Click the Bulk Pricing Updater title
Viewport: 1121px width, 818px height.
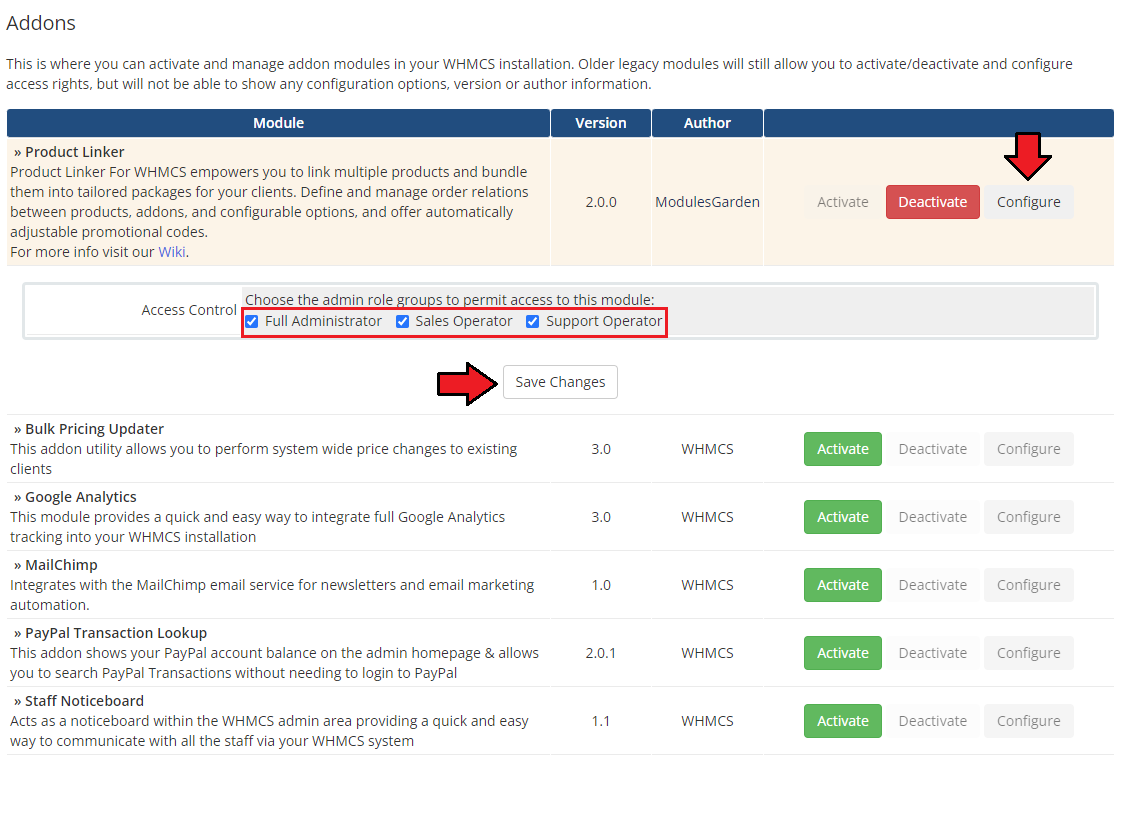94,429
